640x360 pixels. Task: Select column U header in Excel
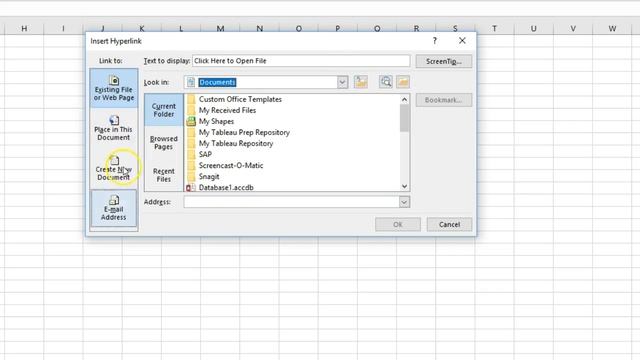point(533,29)
